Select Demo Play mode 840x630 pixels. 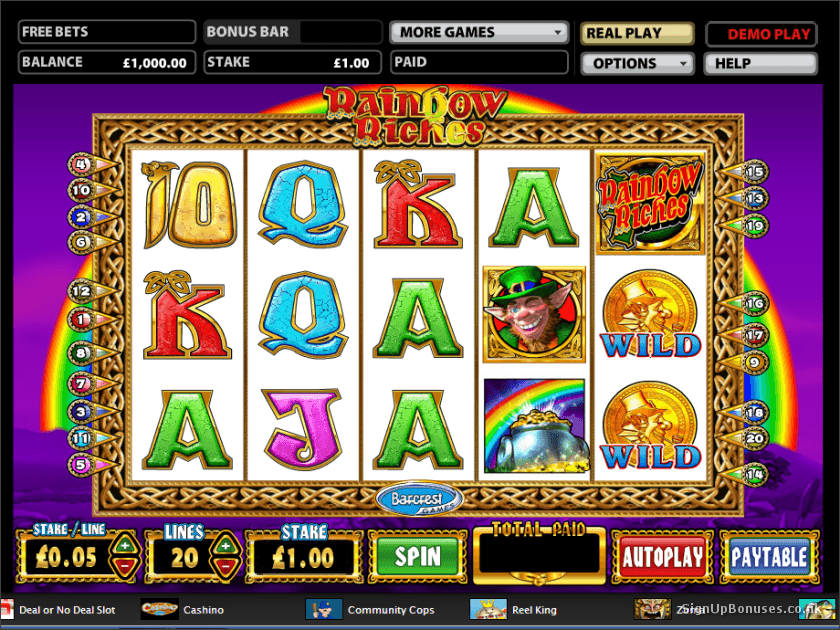[761, 34]
